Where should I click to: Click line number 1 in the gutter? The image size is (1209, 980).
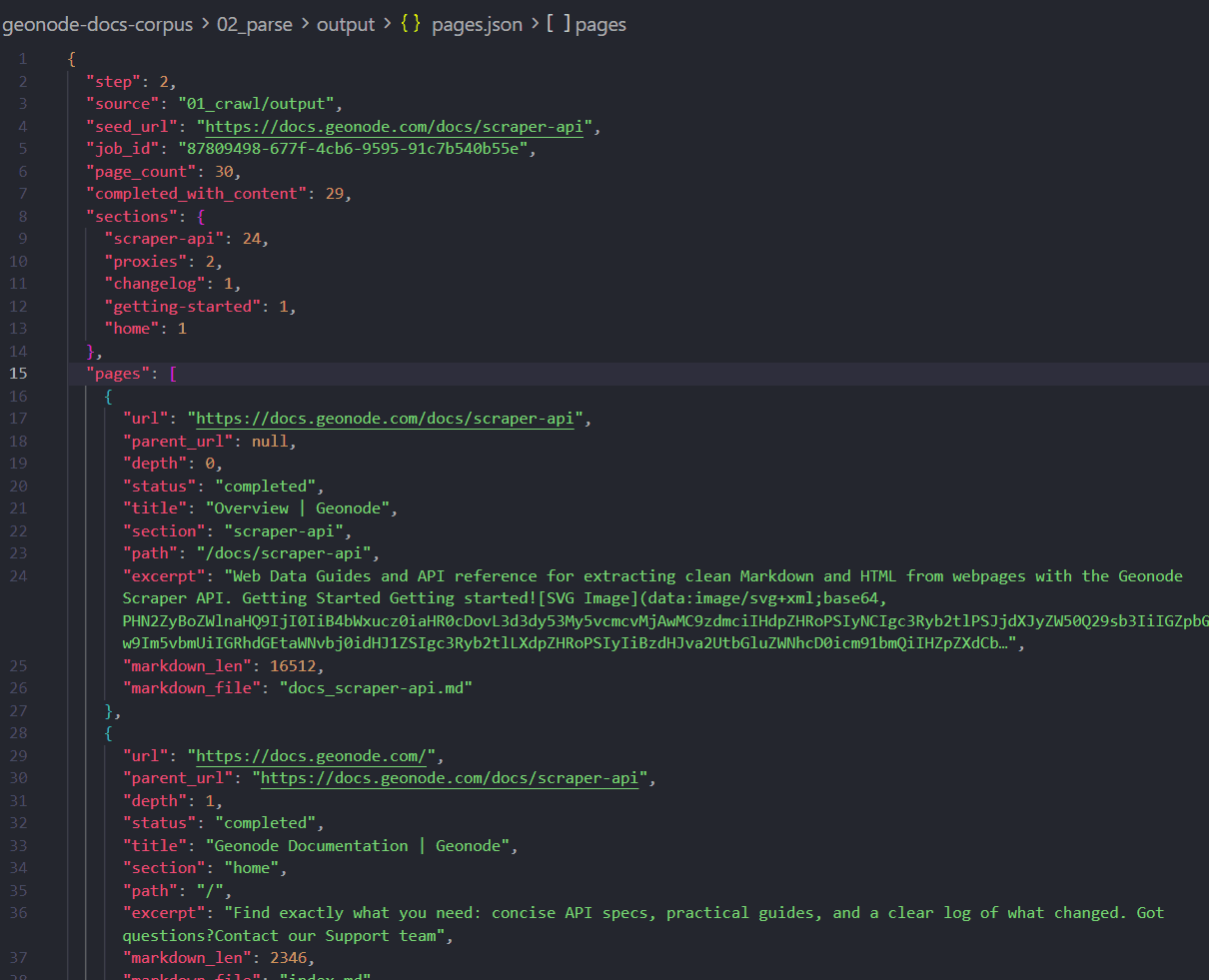(x=23, y=59)
